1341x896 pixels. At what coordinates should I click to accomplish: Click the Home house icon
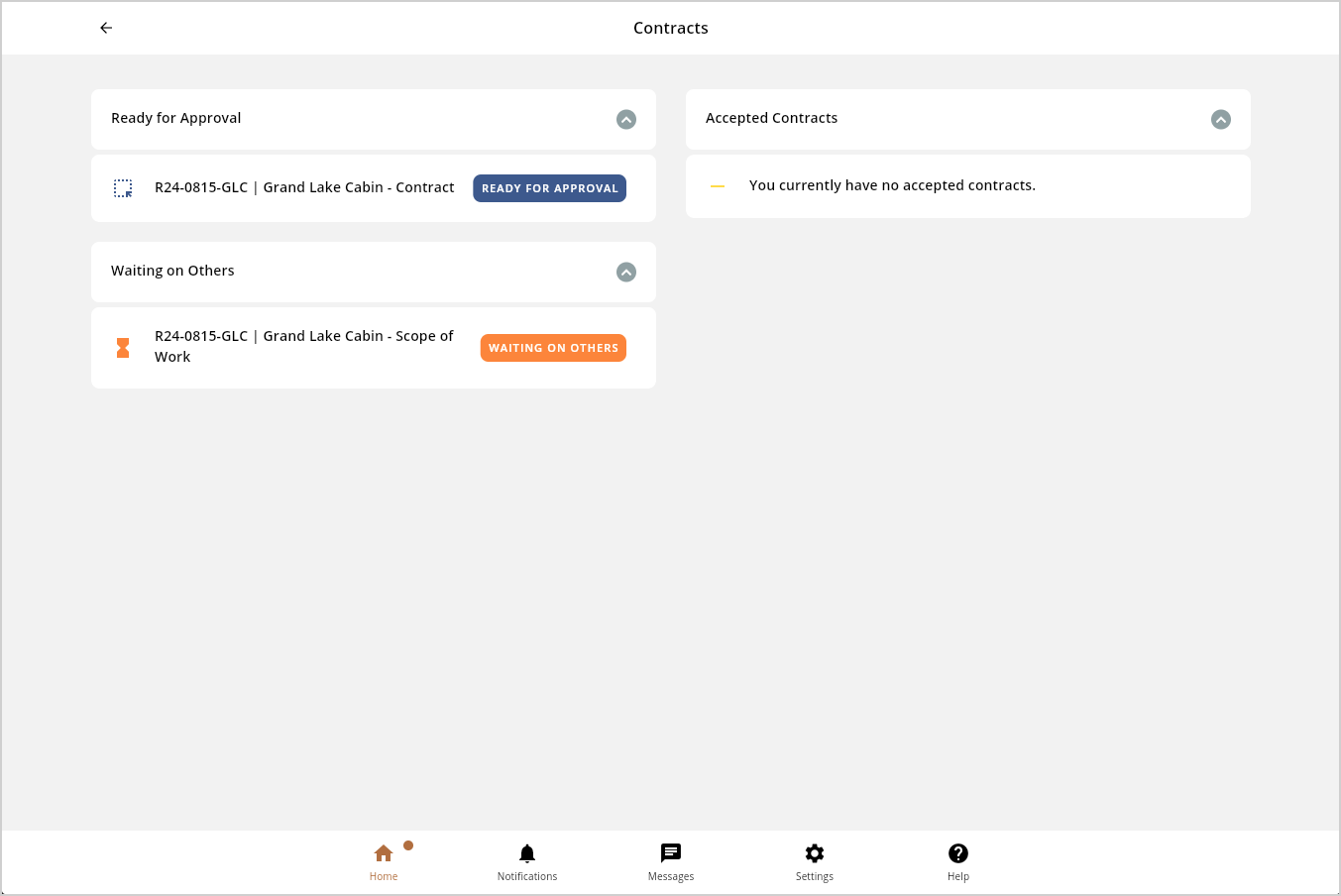coord(384,853)
